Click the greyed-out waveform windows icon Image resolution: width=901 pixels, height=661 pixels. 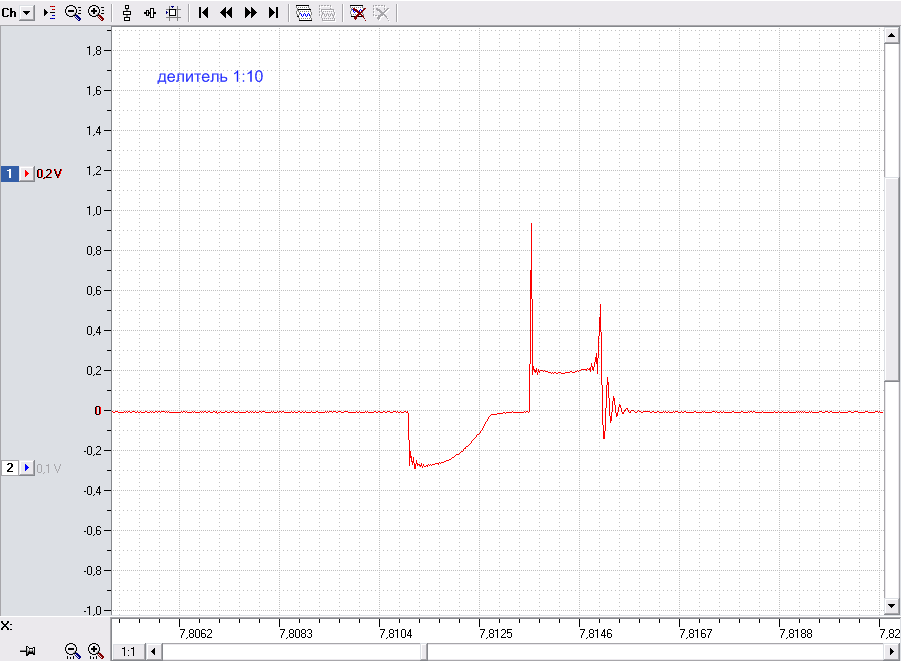[327, 13]
